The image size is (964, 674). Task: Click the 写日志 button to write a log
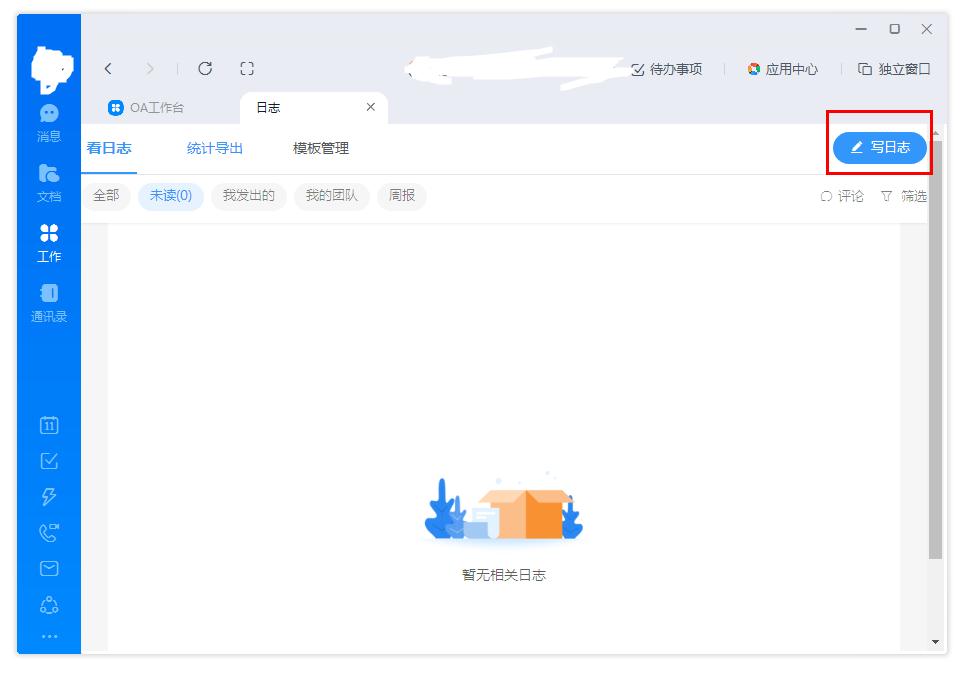[x=879, y=146]
